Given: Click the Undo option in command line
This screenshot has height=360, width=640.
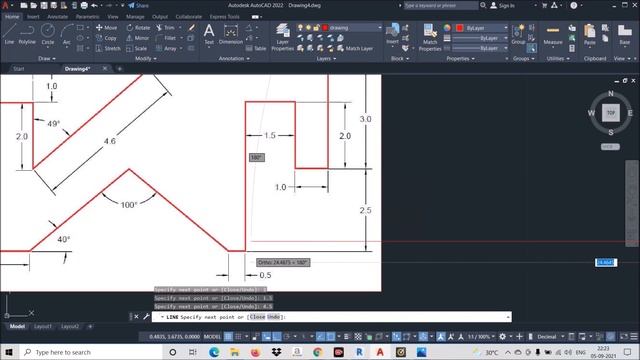Looking at the screenshot, I should 274,317.
